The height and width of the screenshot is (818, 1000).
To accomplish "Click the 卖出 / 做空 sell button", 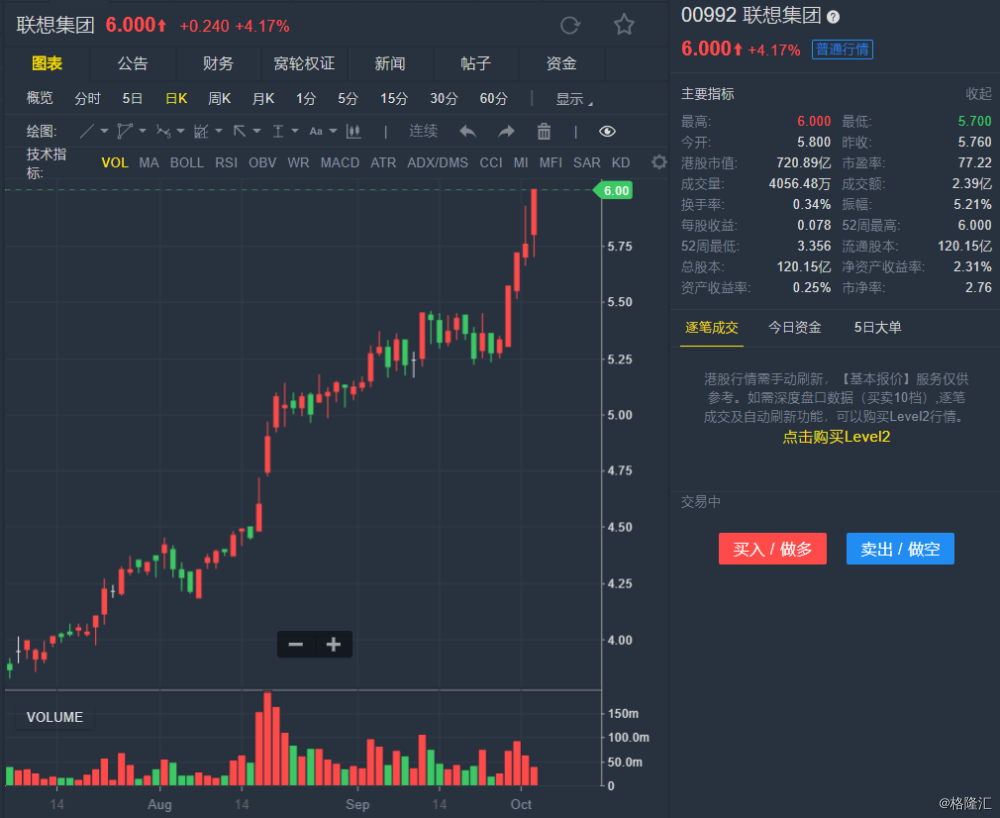I will click(900, 549).
